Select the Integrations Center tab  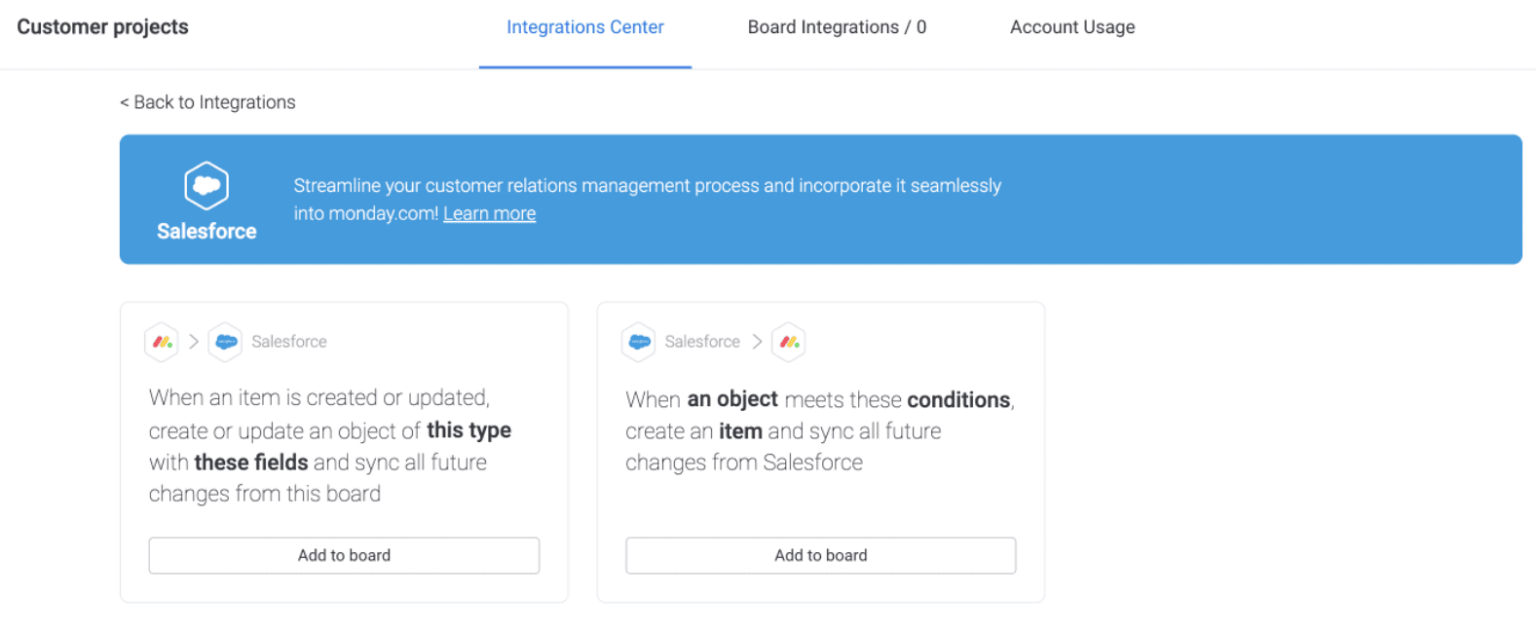click(x=585, y=27)
